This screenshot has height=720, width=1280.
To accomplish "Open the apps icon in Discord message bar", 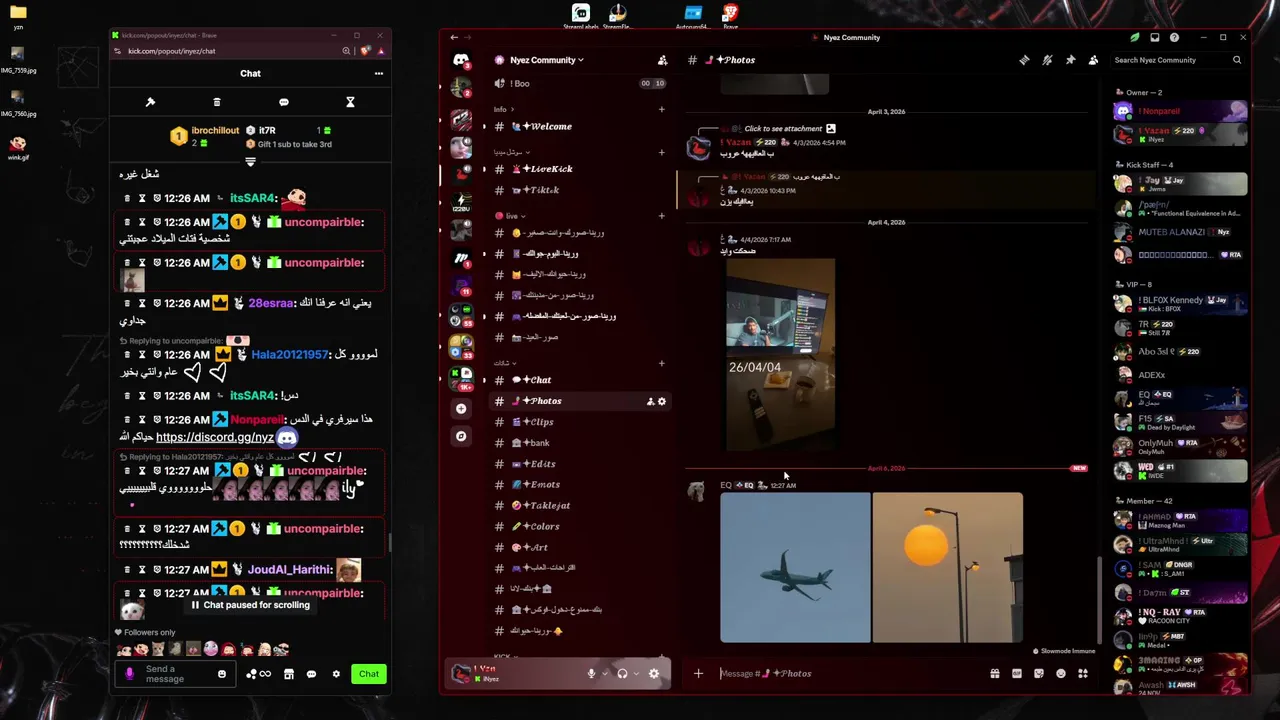I will 1083,673.
